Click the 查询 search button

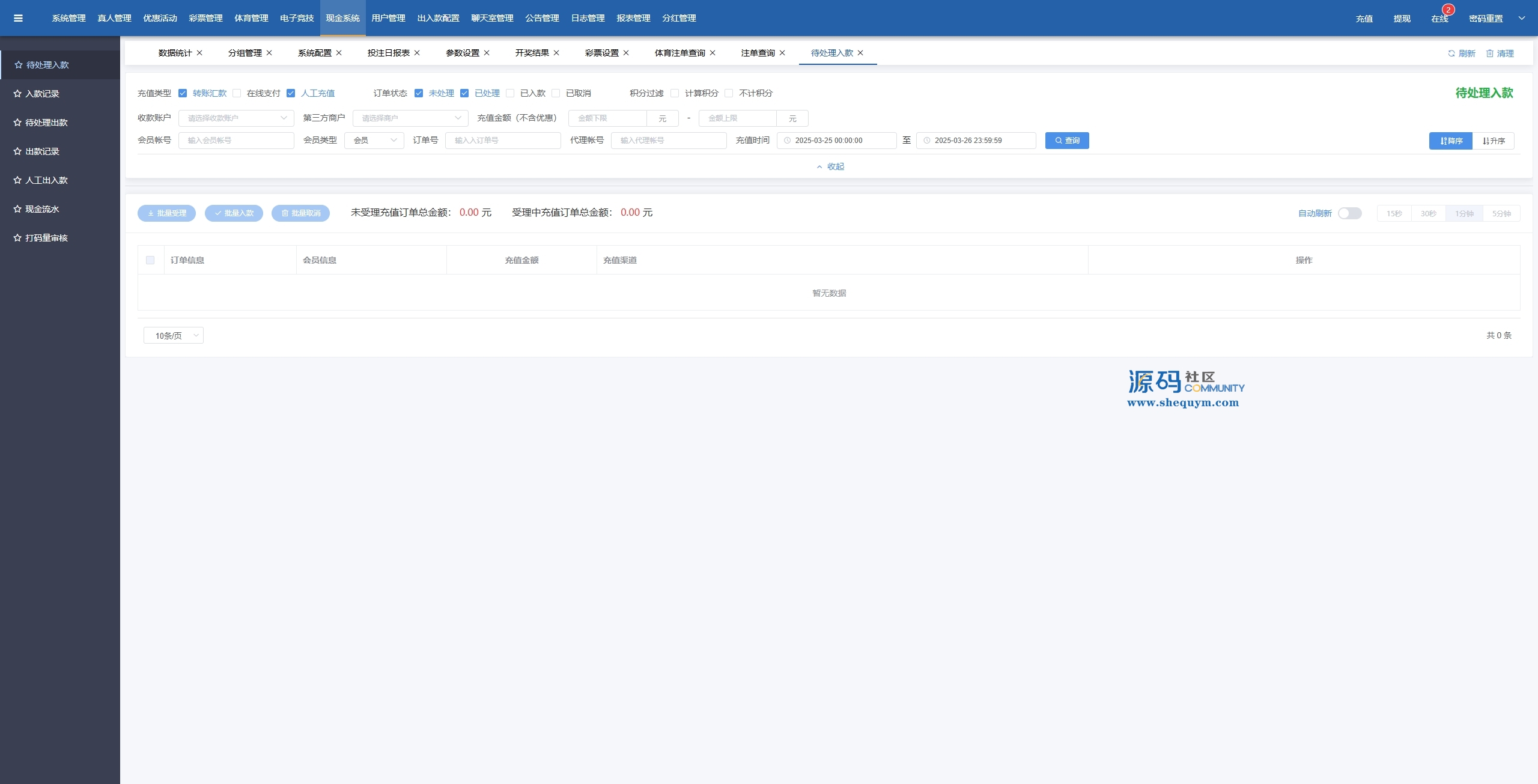tap(1067, 141)
